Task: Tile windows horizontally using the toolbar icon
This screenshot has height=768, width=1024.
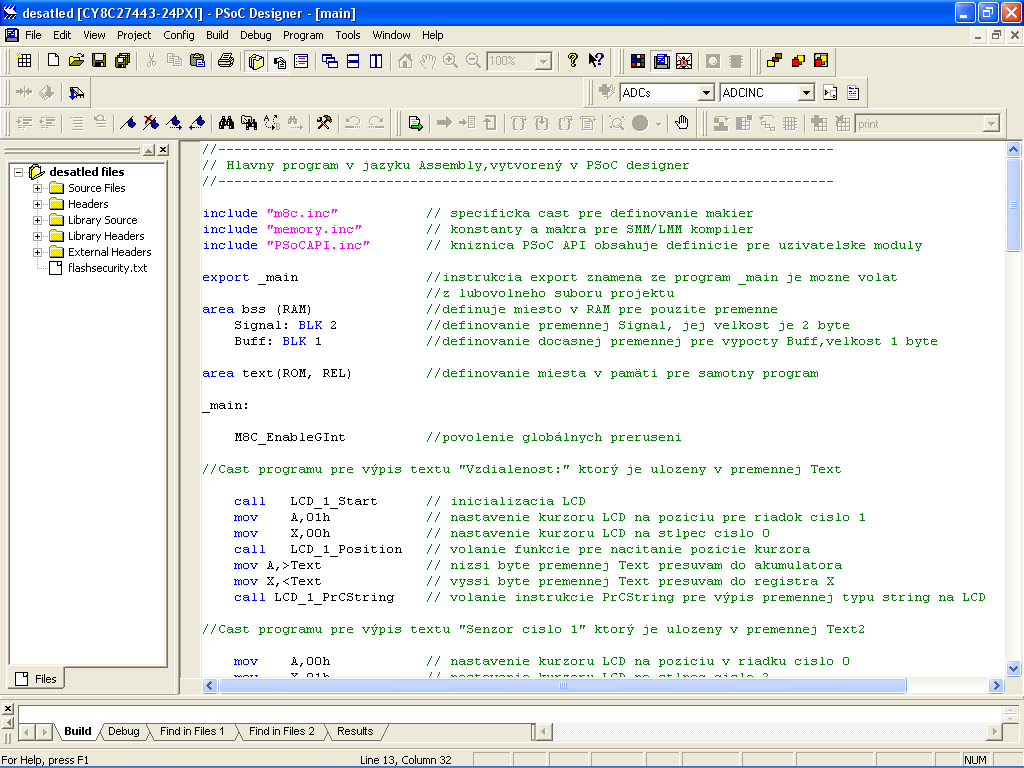Action: coord(353,61)
